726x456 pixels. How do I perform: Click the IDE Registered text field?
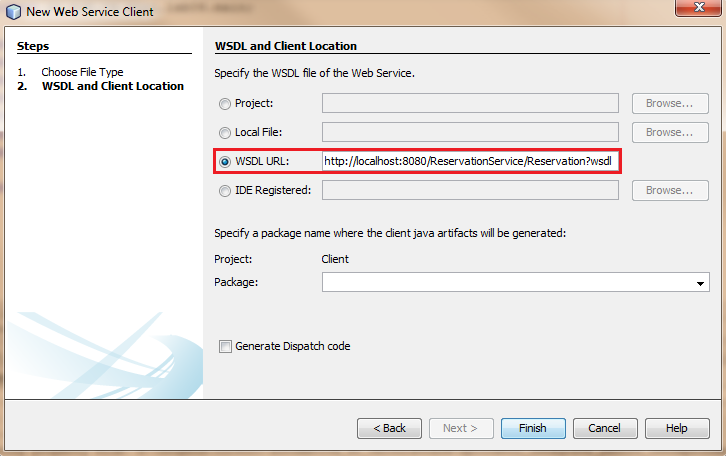click(470, 190)
